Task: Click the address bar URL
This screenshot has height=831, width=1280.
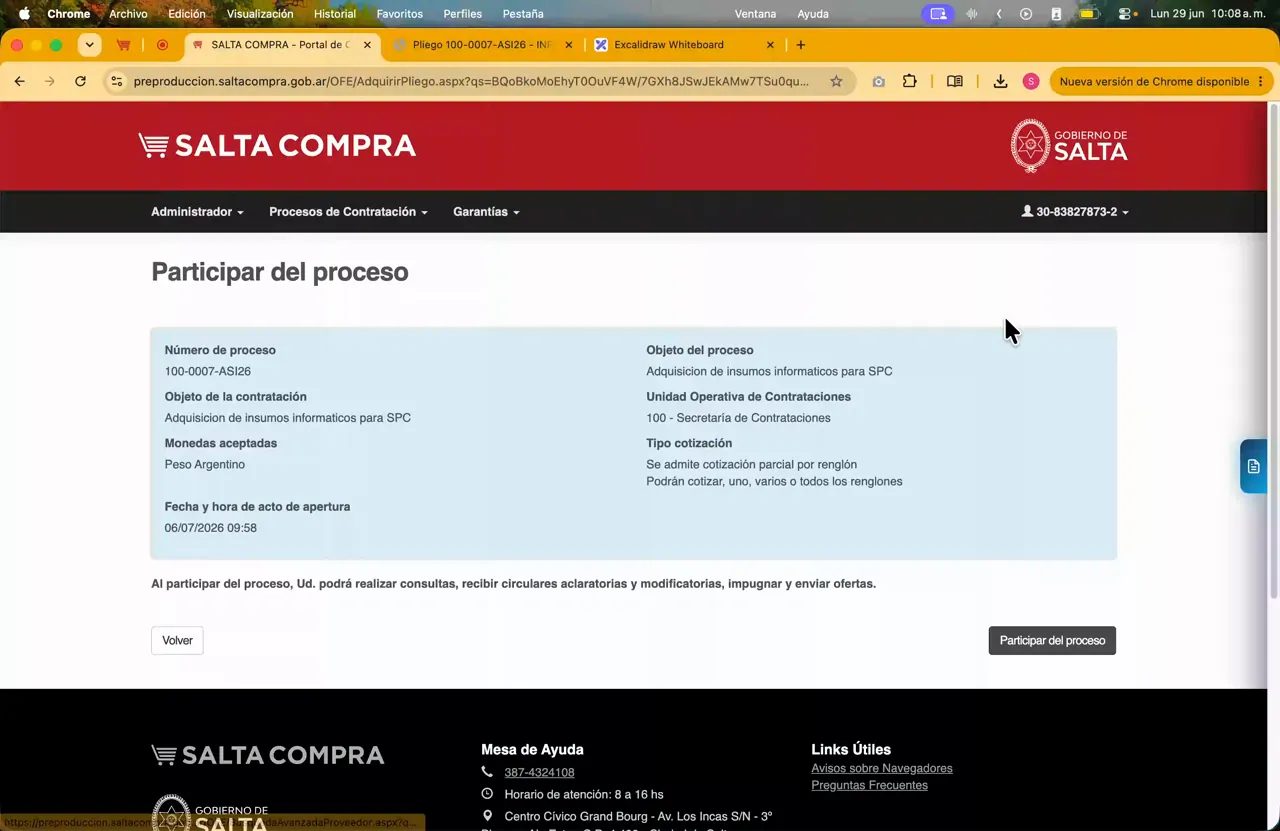Action: pos(471,81)
